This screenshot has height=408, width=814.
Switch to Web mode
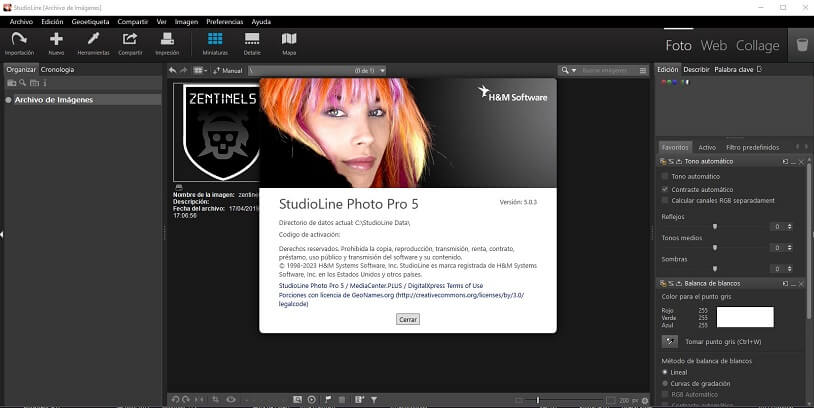coord(714,46)
